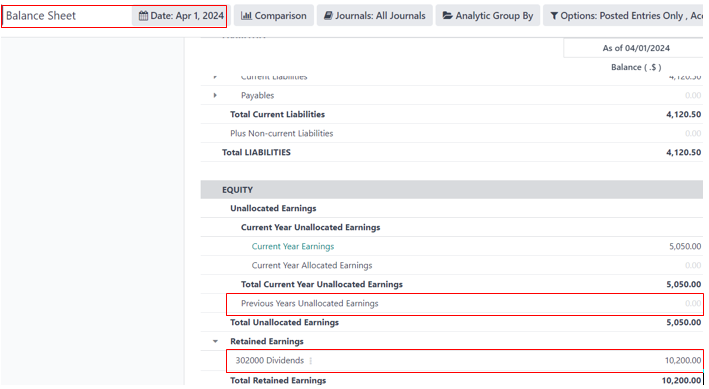Open the Date: Apr 1, 2024 filter

pyautogui.click(x=180, y=16)
